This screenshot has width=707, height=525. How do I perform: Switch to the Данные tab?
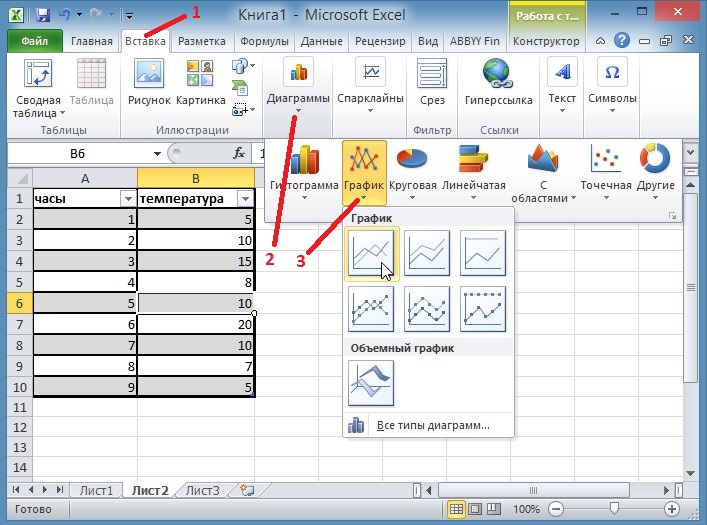click(x=321, y=41)
